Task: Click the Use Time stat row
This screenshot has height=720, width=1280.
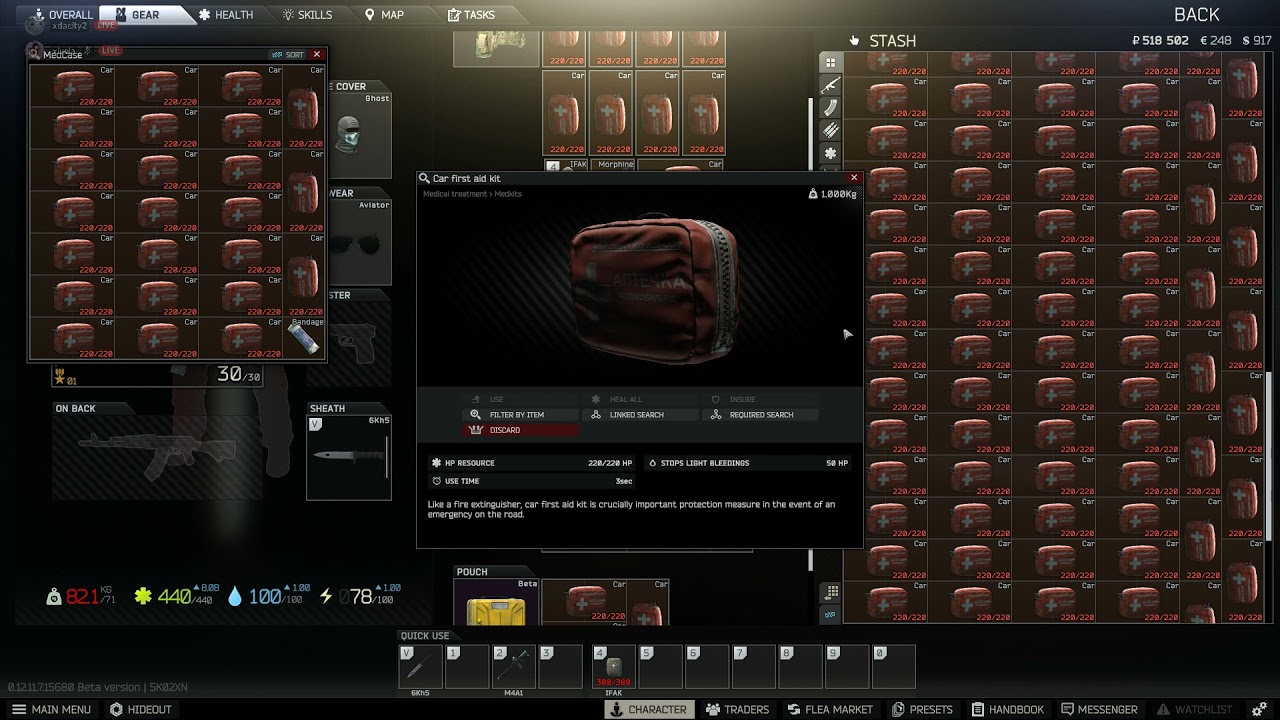Action: point(532,481)
